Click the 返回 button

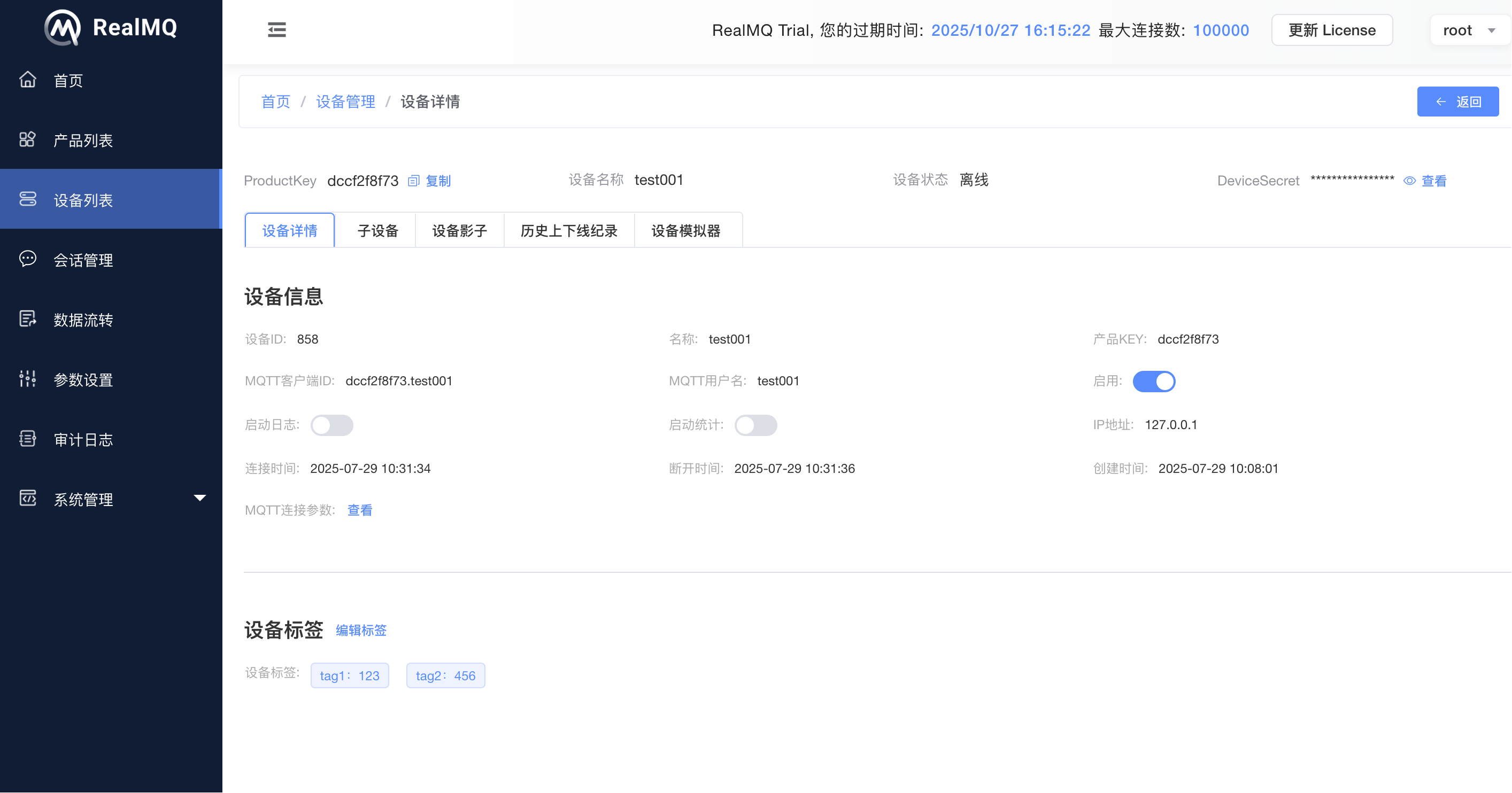pyautogui.click(x=1457, y=102)
